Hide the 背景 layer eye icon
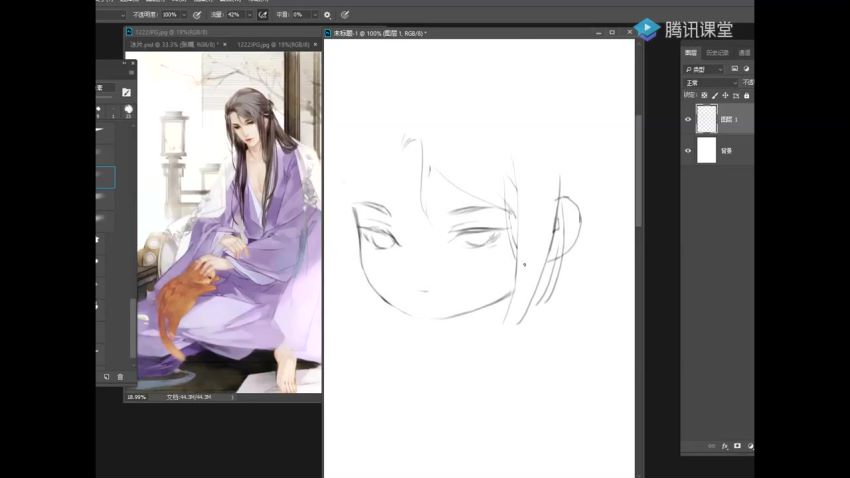 (688, 151)
